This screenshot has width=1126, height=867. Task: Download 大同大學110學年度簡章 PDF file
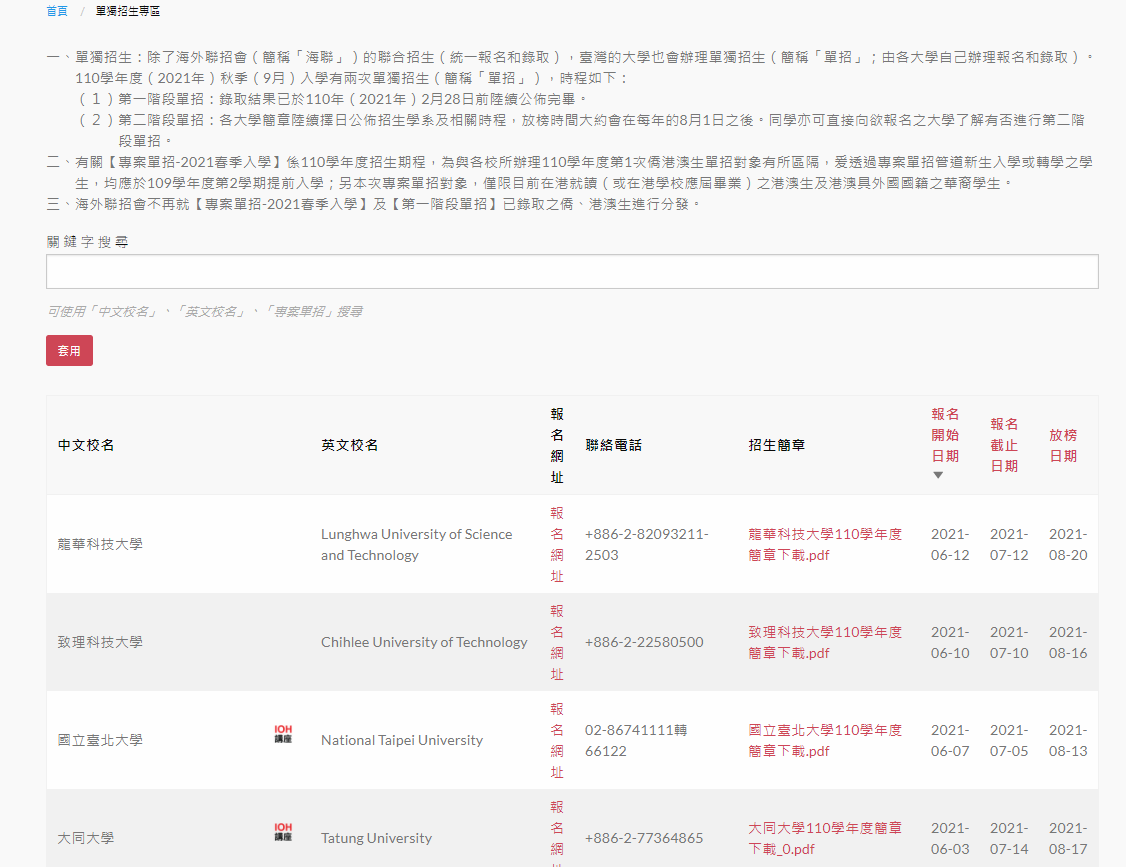tap(824, 838)
